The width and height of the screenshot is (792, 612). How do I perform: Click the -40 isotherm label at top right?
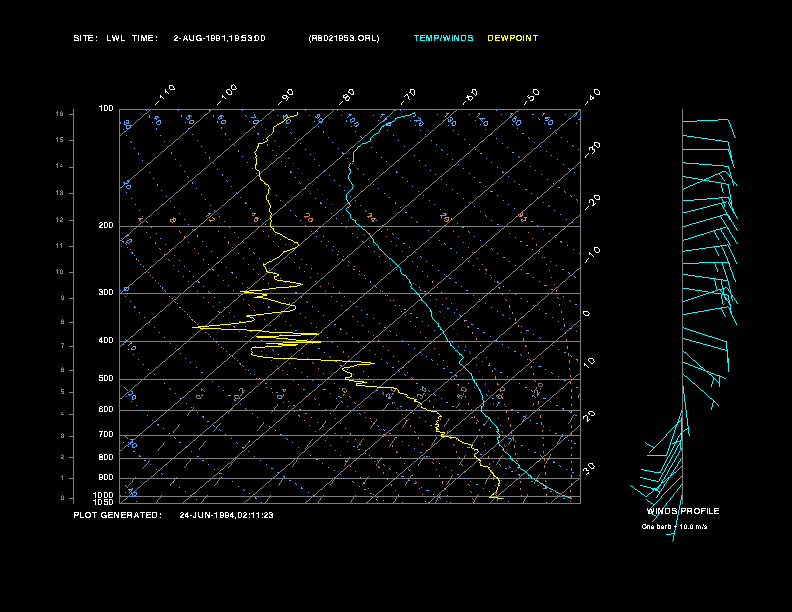point(593,96)
